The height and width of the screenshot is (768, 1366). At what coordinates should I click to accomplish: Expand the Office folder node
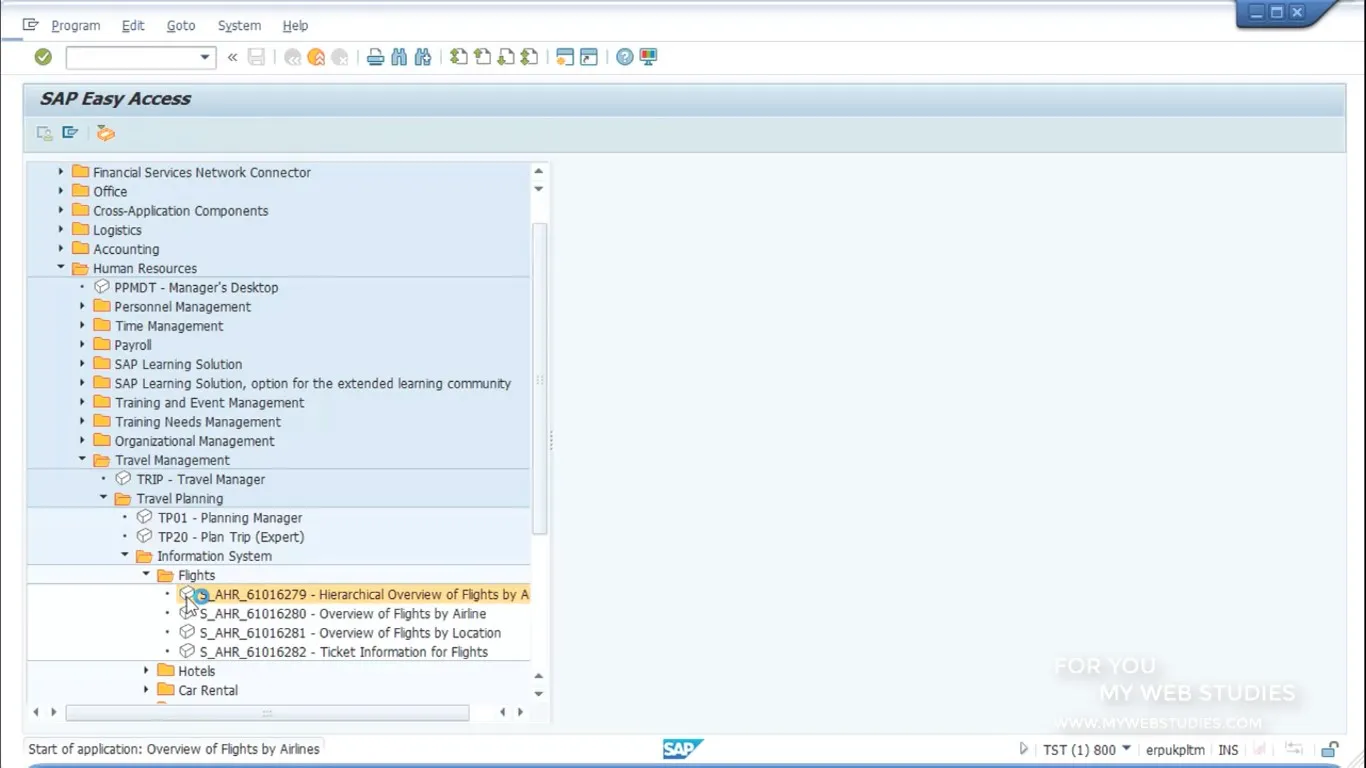coord(61,191)
